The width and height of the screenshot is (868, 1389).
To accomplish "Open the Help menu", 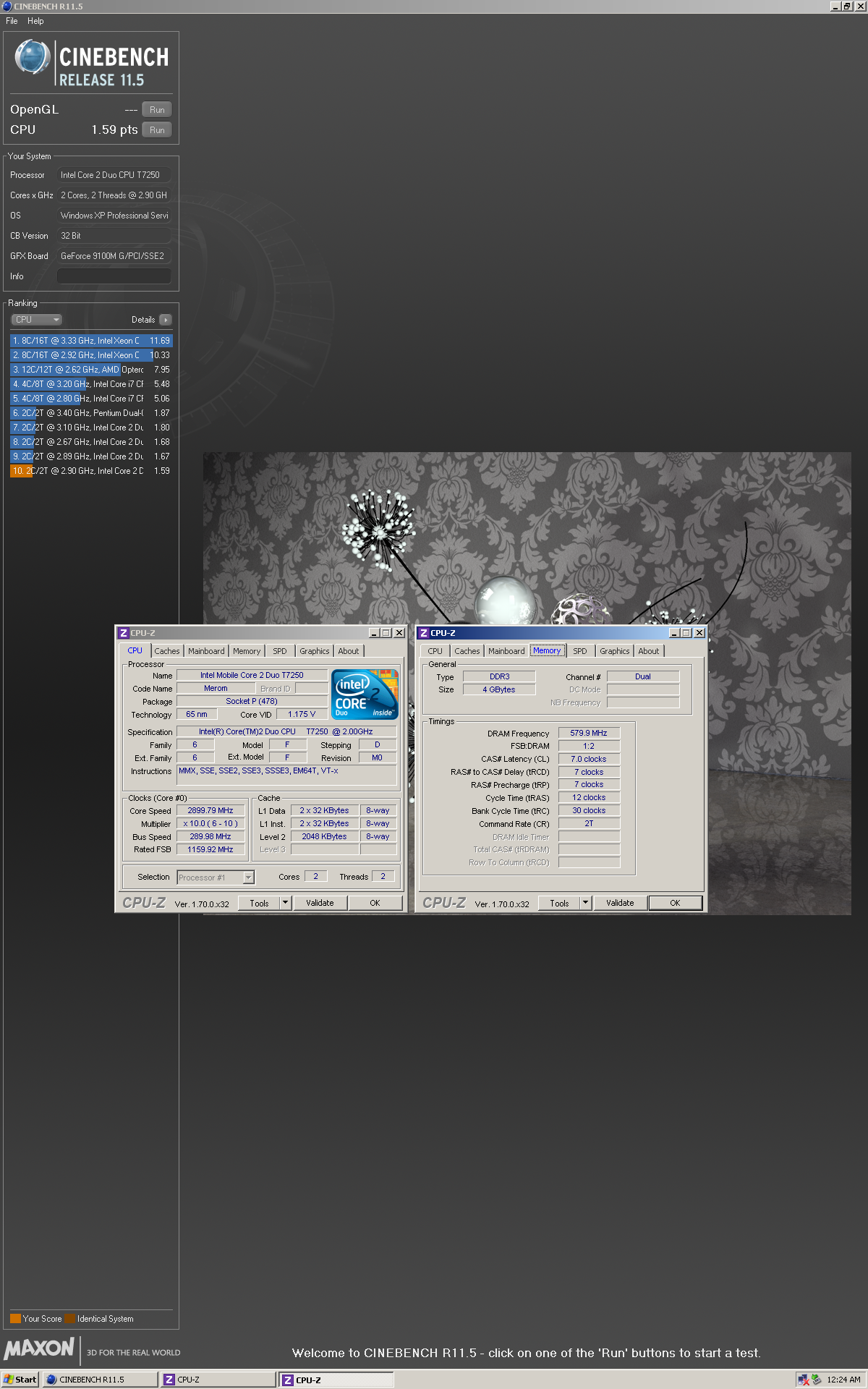I will point(35,21).
